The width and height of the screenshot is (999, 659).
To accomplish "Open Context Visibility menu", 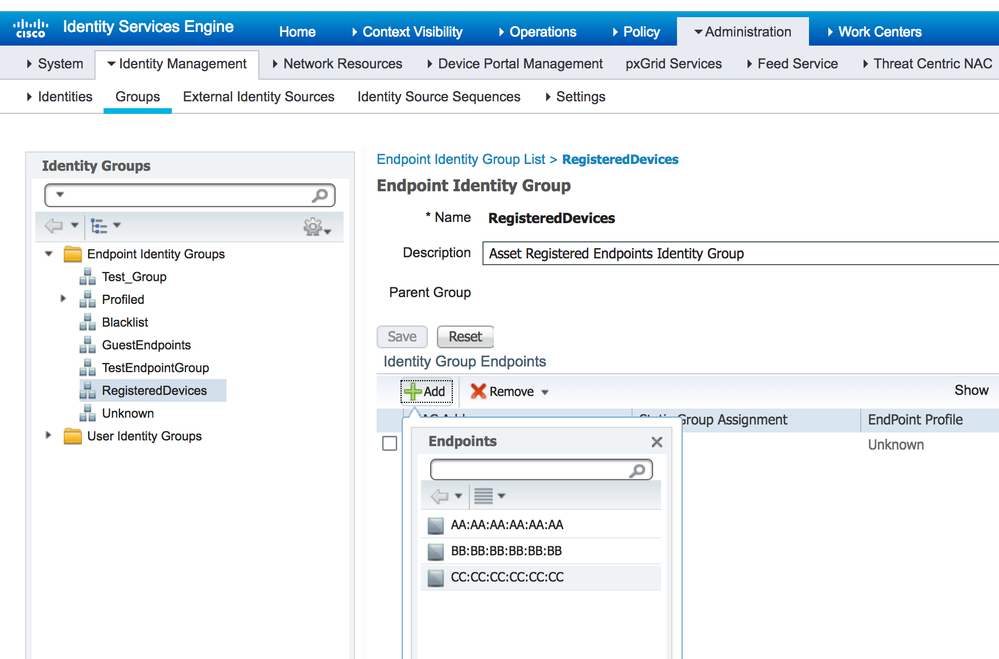I will (x=407, y=32).
